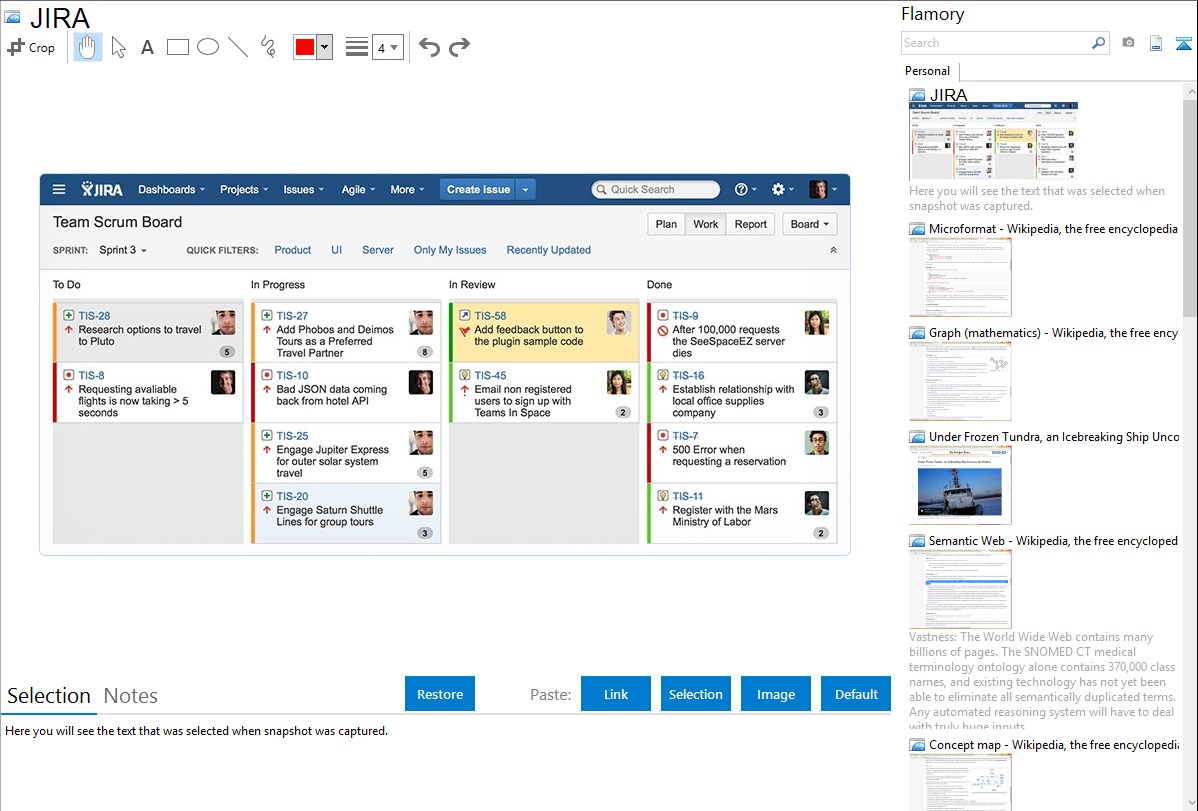Open the Sprint 3 selector

[x=123, y=250]
